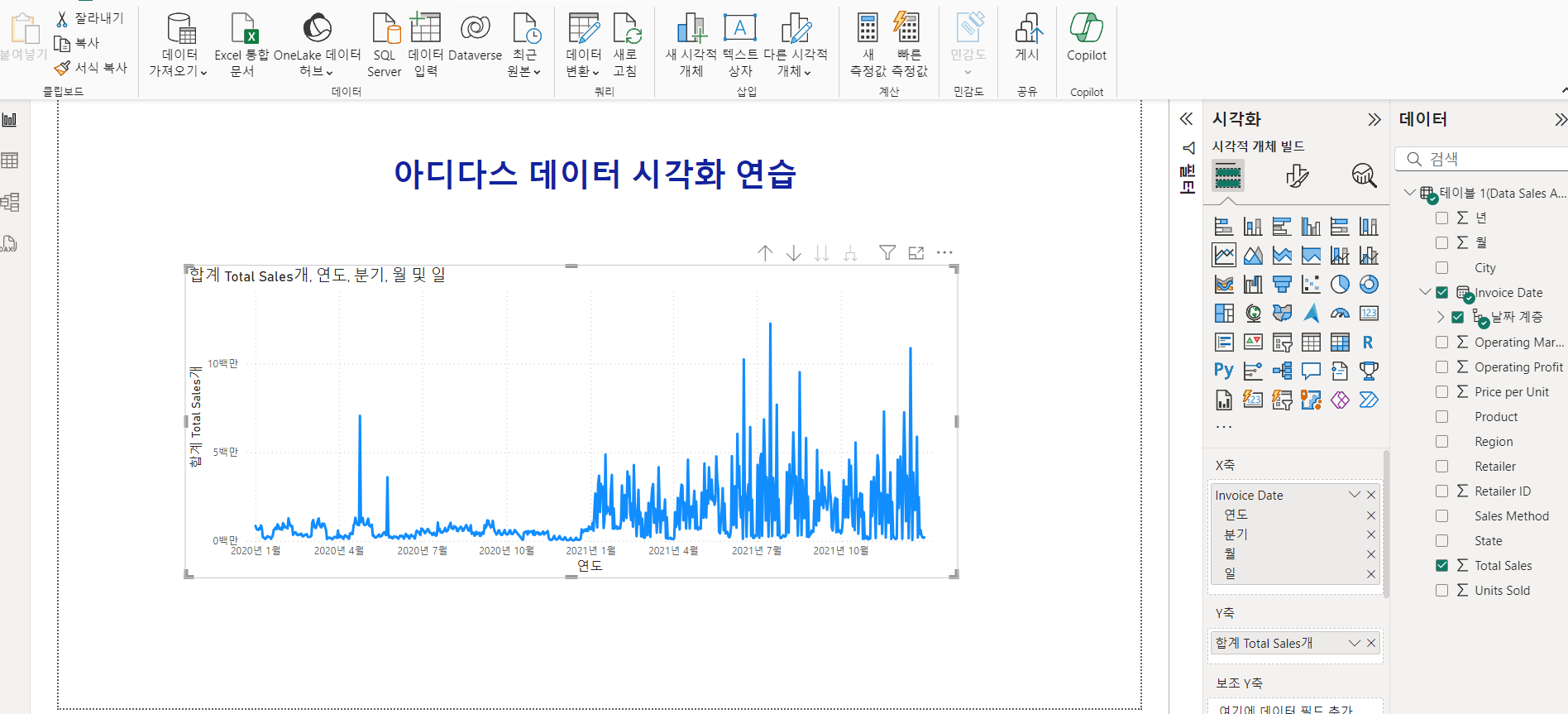The width and height of the screenshot is (1568, 714).
Task: Click the filter icon on the chart header
Action: 887,252
